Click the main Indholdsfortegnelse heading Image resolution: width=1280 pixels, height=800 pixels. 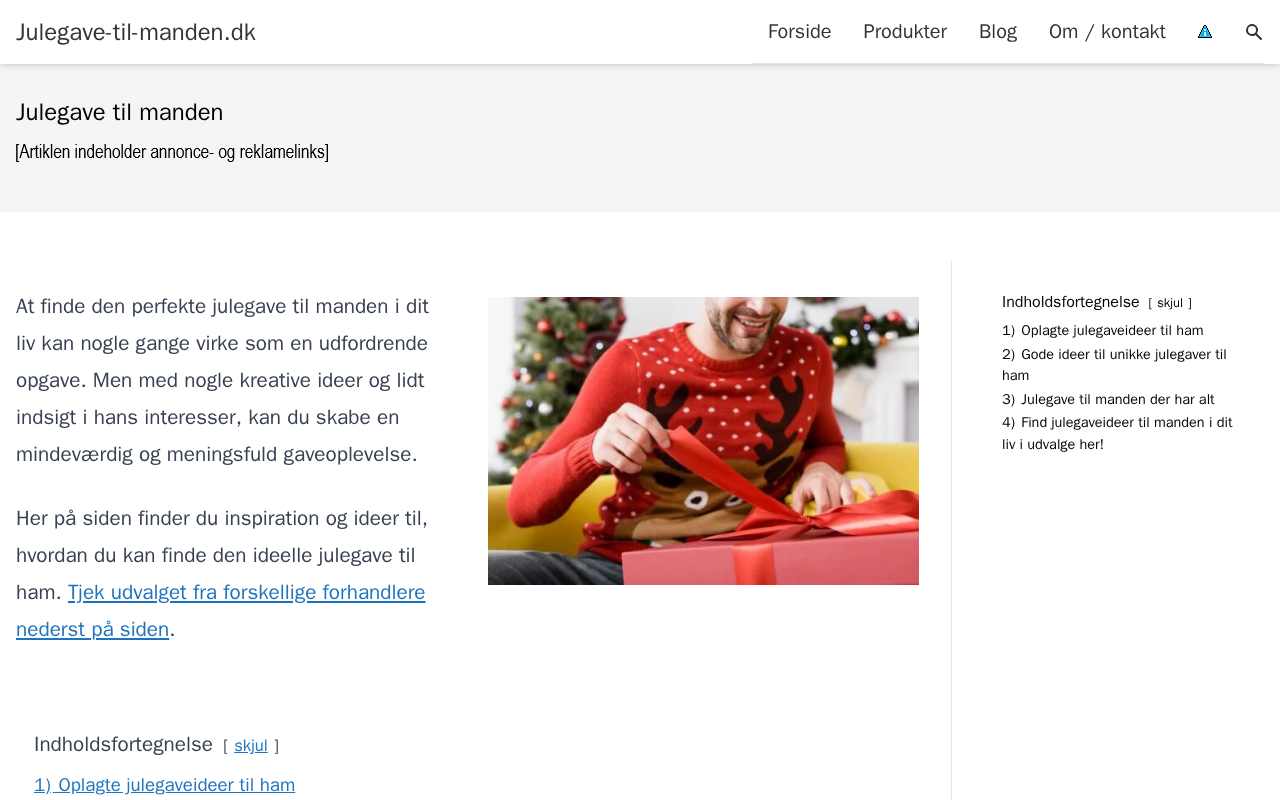[x=123, y=744]
